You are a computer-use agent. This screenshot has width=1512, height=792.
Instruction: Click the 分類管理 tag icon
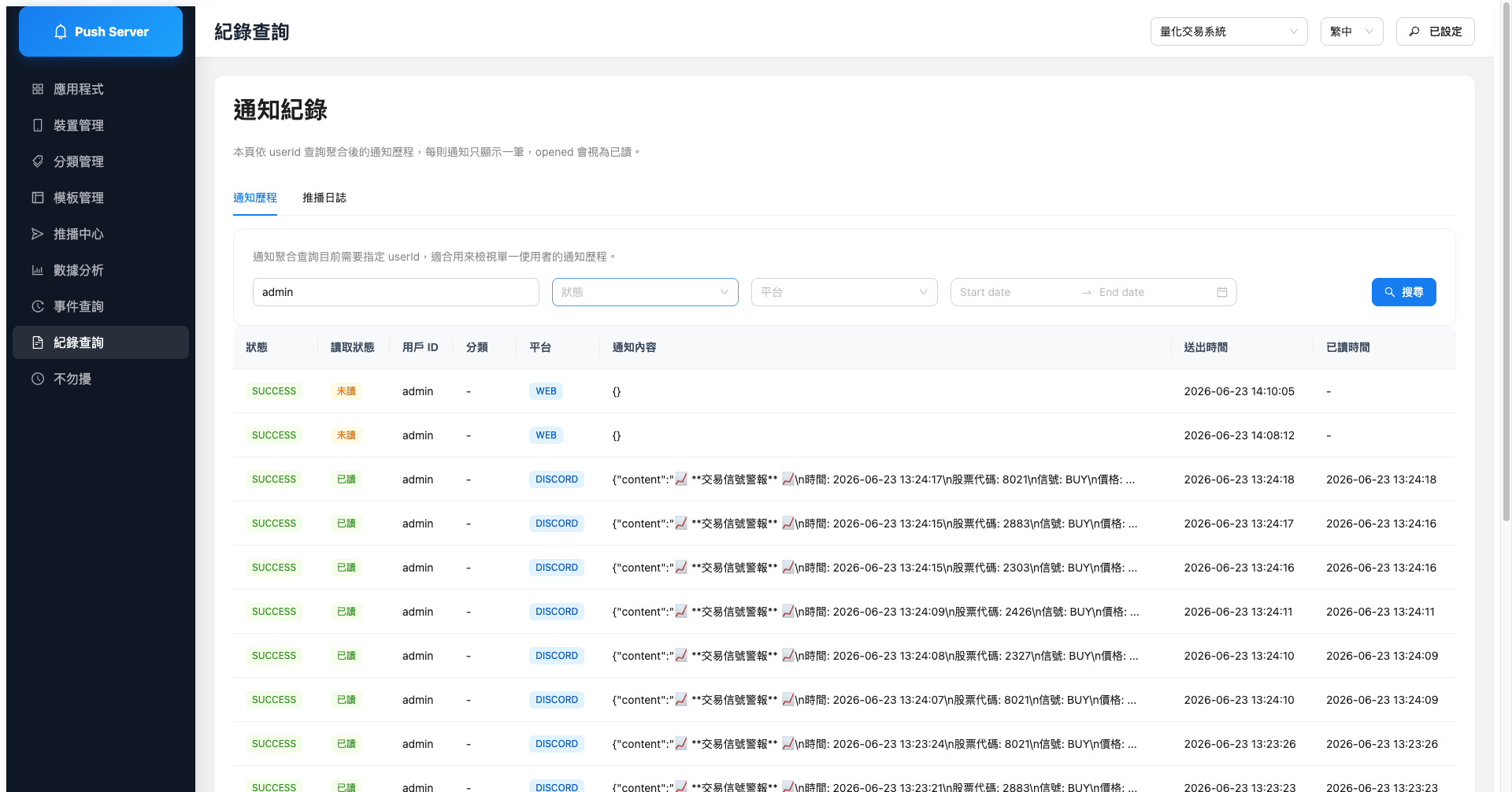pyautogui.click(x=37, y=161)
